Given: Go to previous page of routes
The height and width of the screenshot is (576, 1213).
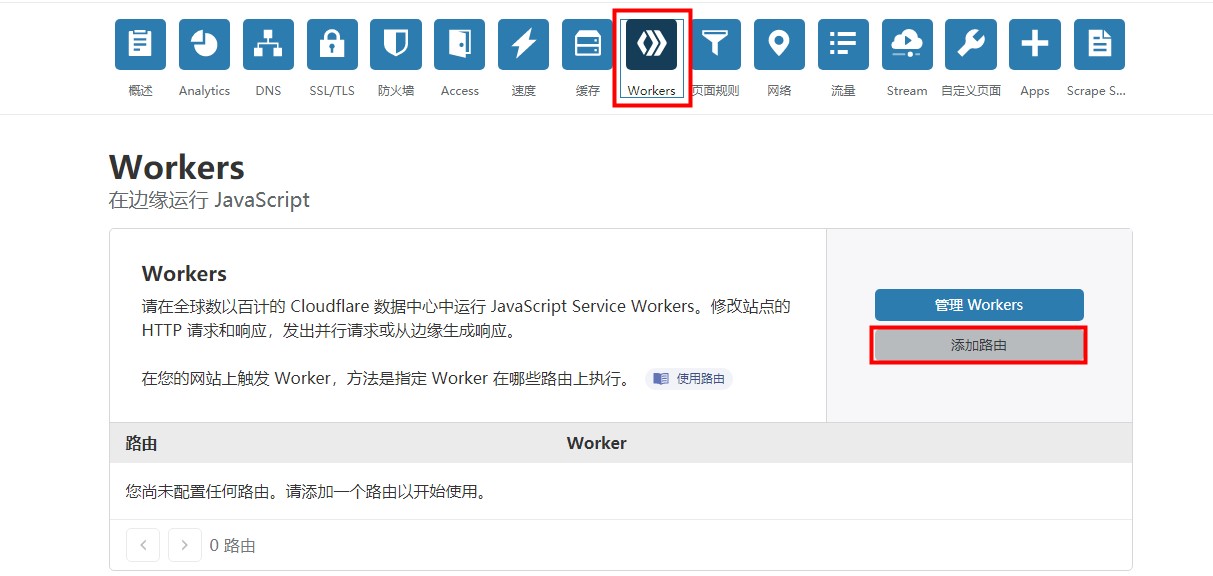Looking at the screenshot, I should [143, 545].
